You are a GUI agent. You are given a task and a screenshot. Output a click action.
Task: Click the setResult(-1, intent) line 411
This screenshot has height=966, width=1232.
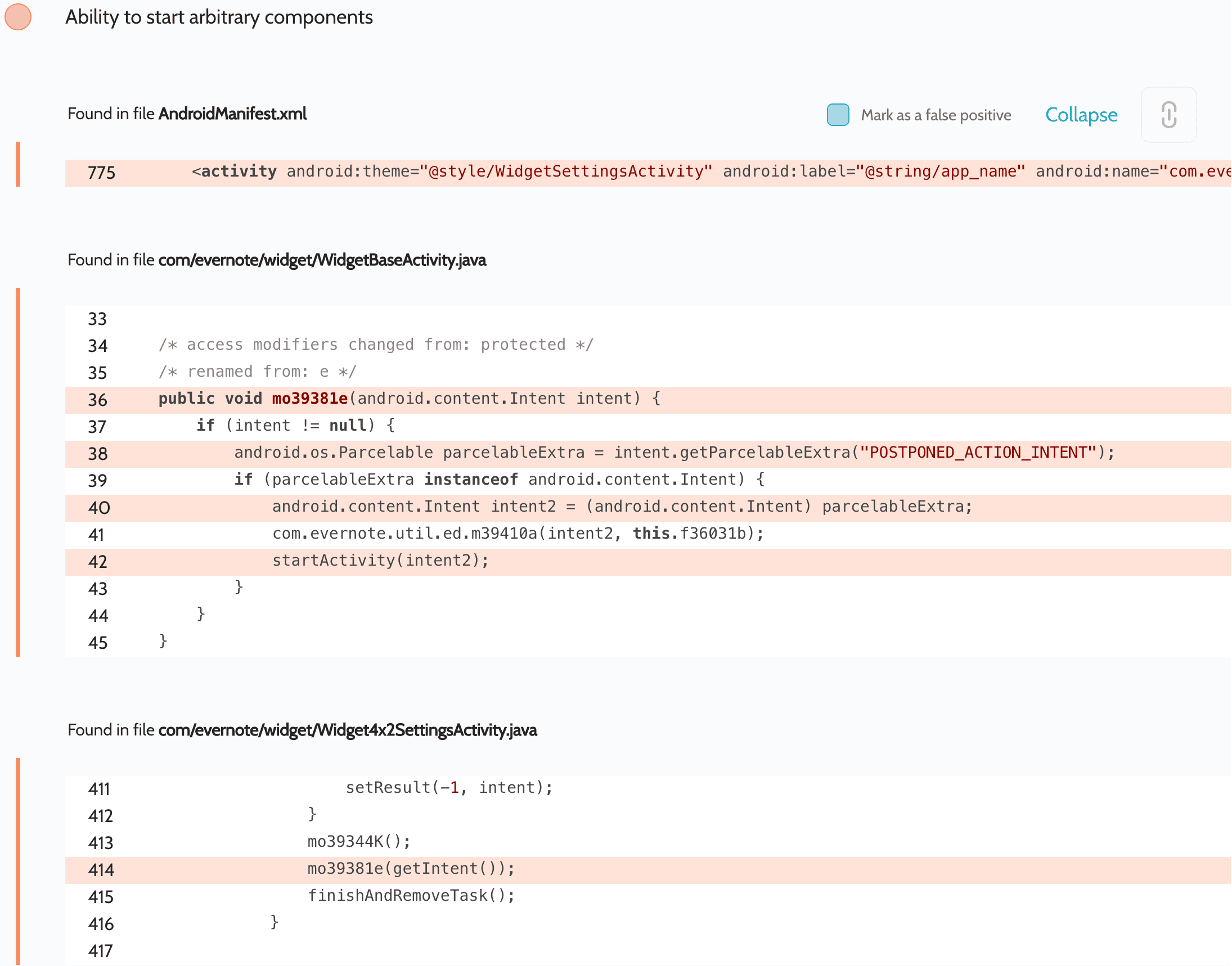click(x=449, y=788)
